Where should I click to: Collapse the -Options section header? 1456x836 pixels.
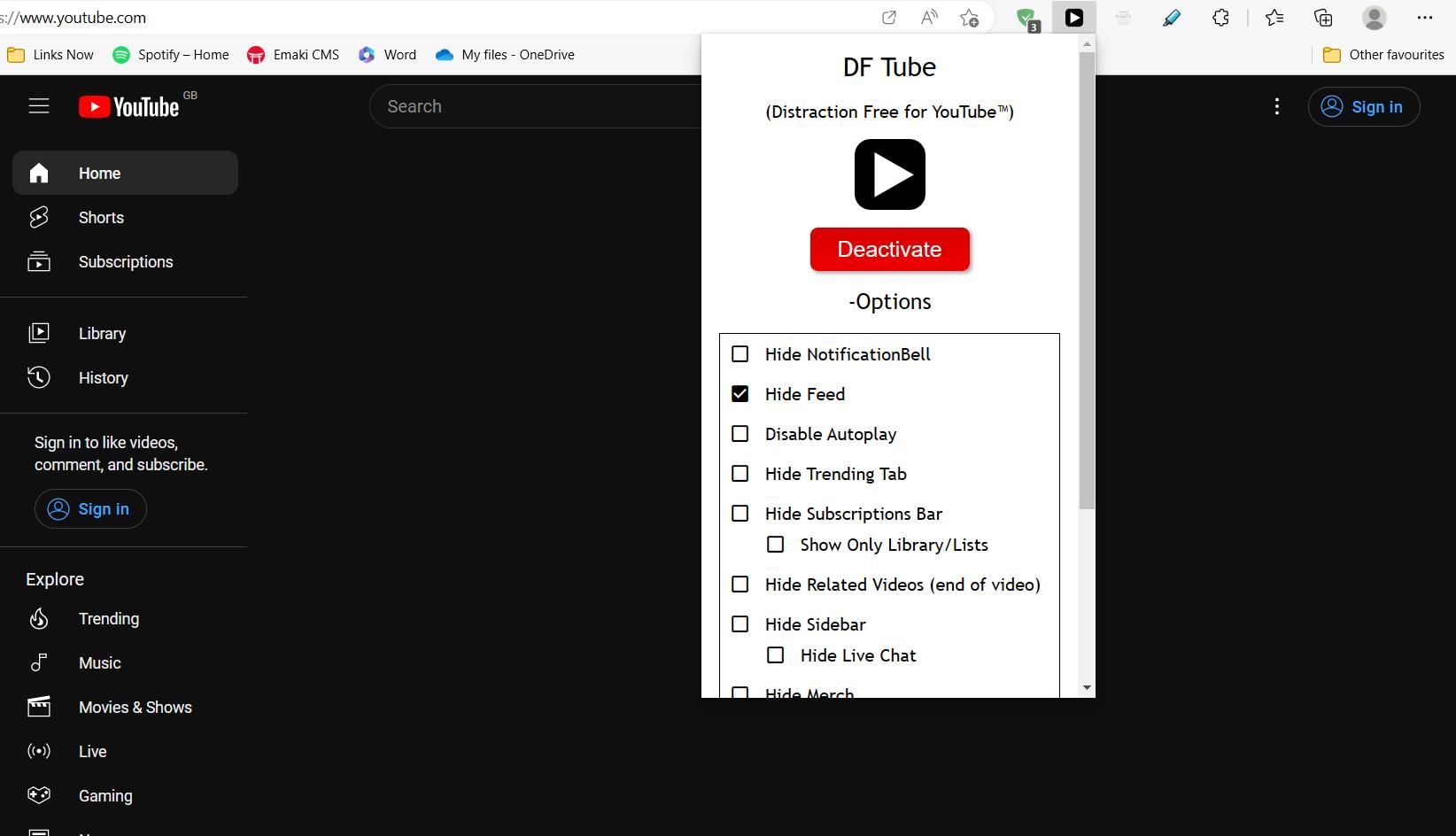tap(890, 302)
